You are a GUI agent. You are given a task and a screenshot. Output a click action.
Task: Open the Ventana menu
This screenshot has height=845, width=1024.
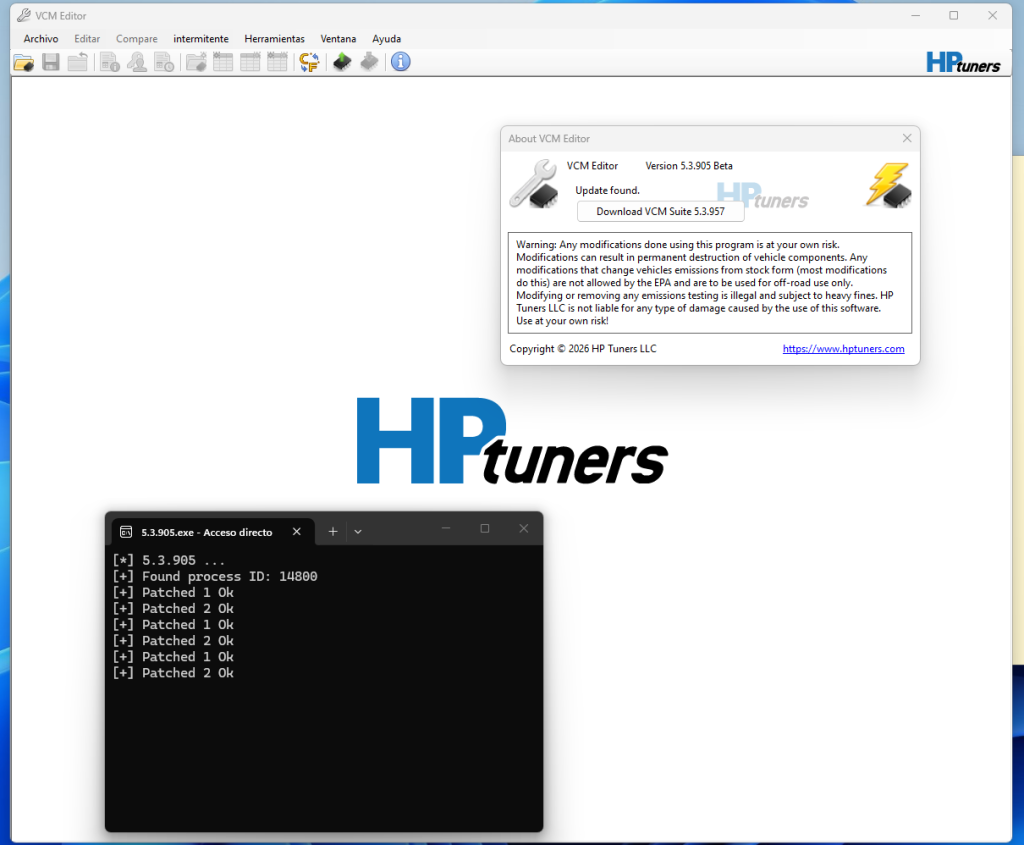tap(338, 39)
